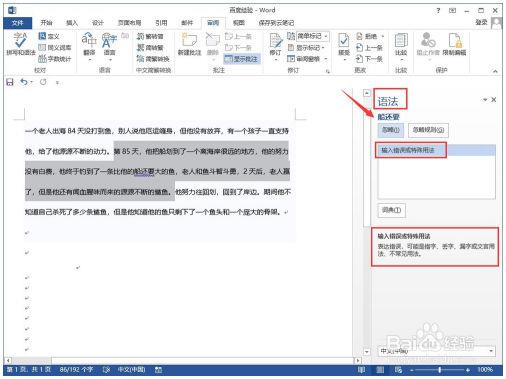
Task: Open the 保存到云笔记 tab
Action: (276, 23)
